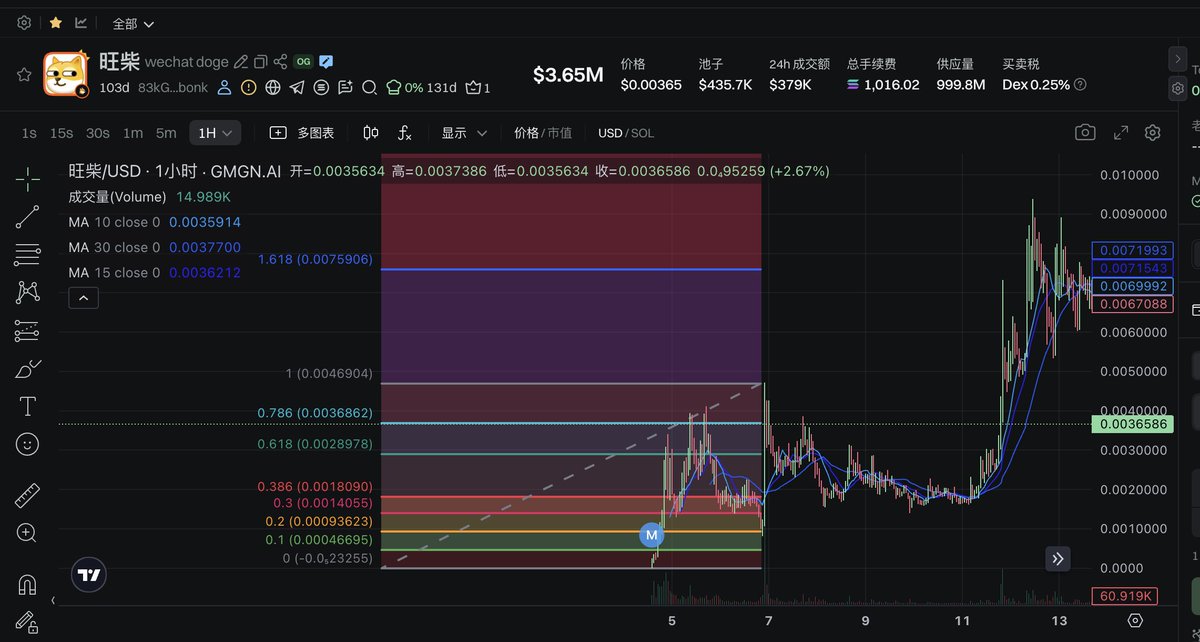
Task: Copy token name using copy icon
Action: [261, 62]
